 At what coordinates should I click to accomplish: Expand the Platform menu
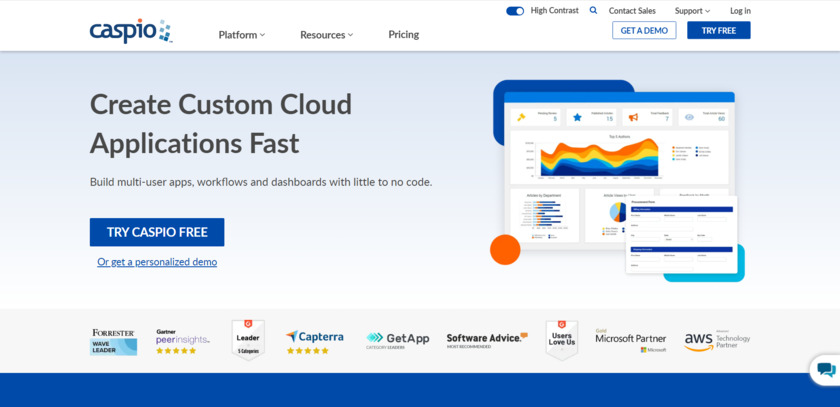[242, 35]
